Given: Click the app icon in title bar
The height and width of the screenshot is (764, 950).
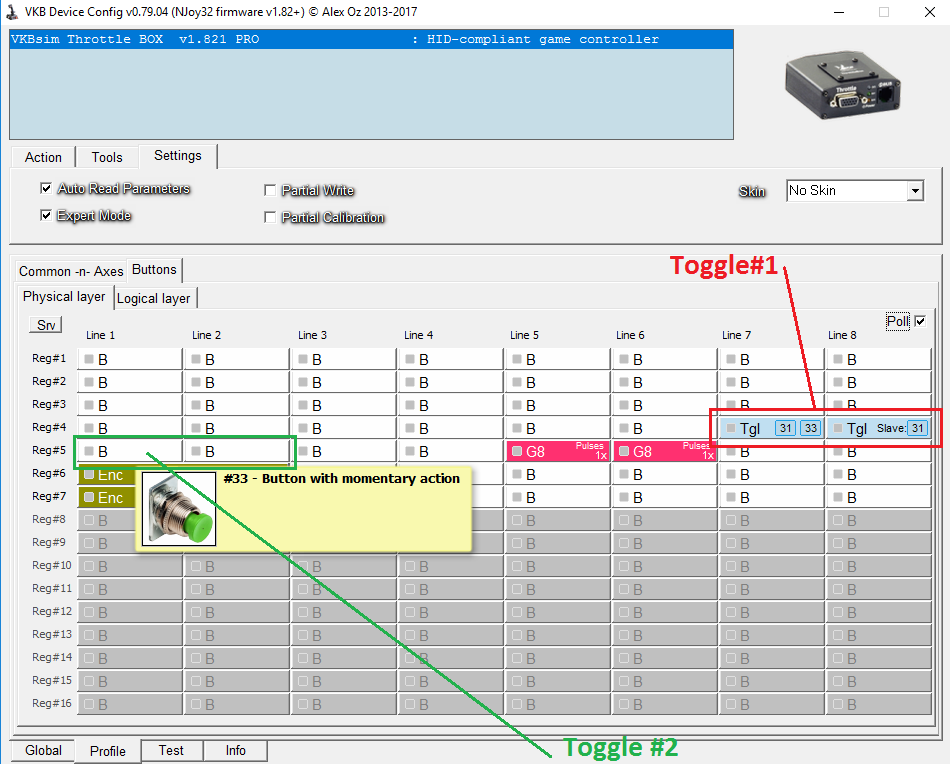Looking at the screenshot, I should [12, 12].
